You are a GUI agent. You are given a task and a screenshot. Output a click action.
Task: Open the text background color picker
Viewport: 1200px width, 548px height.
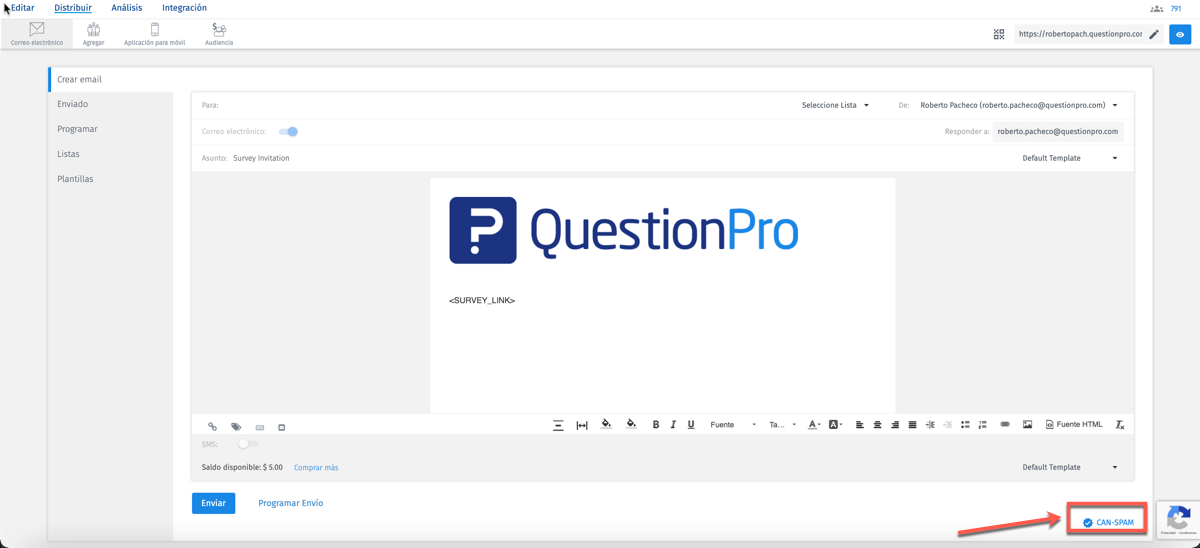coord(835,425)
